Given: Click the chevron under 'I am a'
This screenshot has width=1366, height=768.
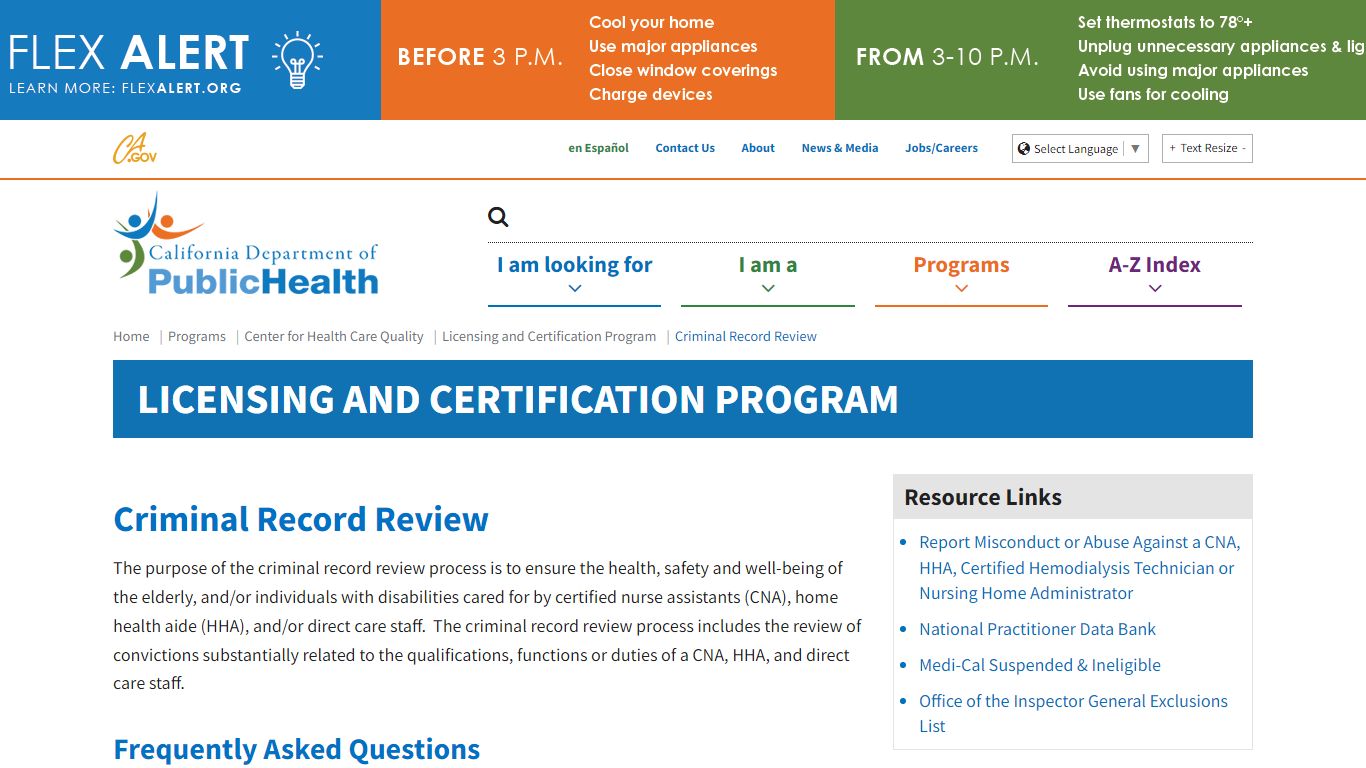Looking at the screenshot, I should pos(768,288).
